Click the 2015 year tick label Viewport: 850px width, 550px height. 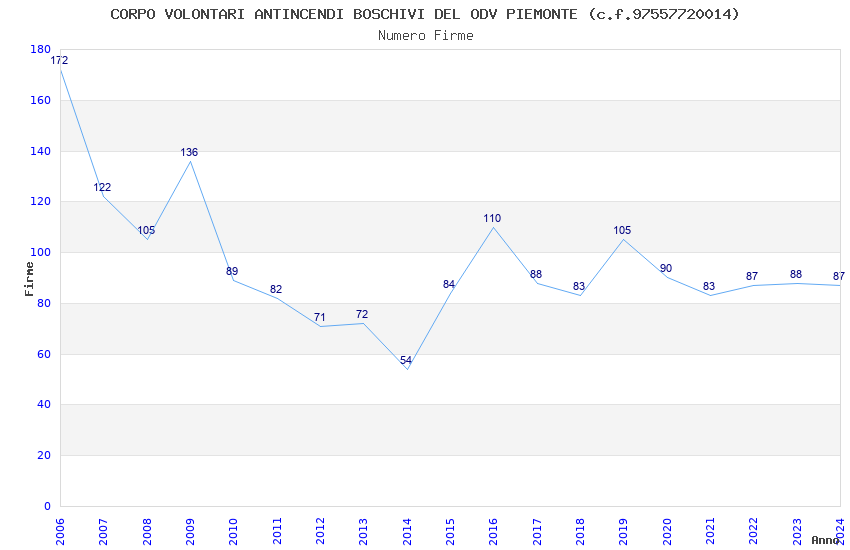(x=450, y=532)
